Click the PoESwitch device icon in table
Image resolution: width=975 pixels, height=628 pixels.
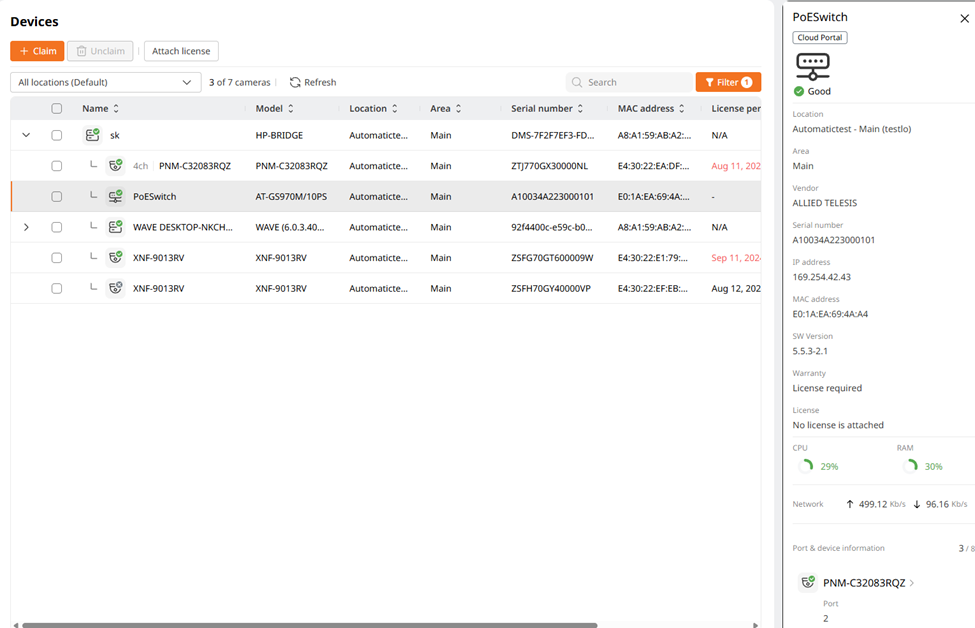[x=115, y=197]
